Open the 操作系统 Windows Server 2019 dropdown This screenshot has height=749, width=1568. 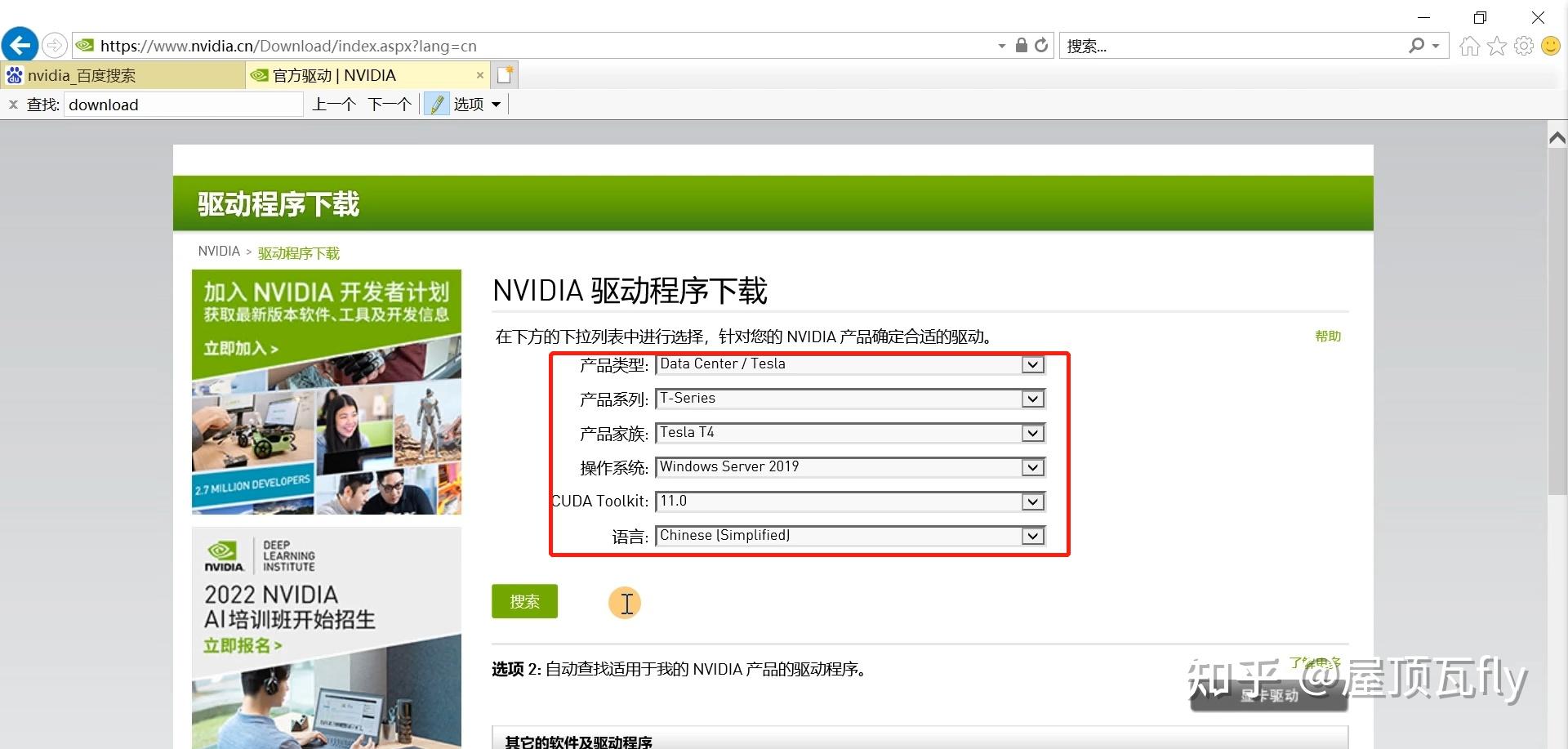[850, 467]
